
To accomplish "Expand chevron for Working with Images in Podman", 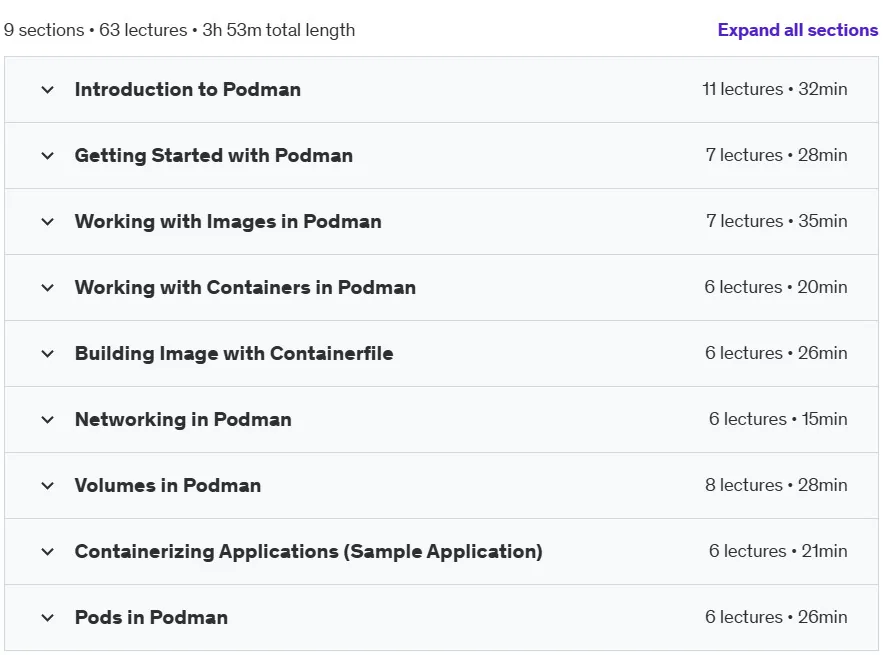I will pyautogui.click(x=48, y=221).
